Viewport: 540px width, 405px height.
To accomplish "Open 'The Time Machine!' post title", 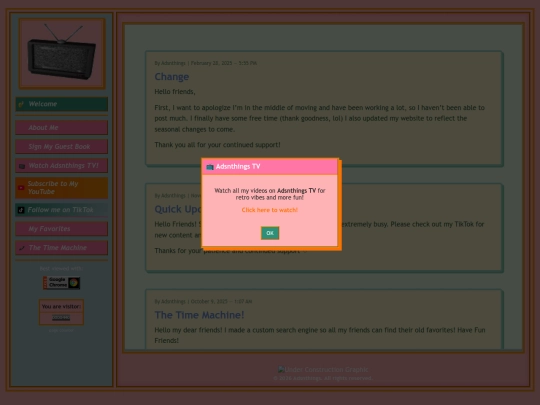I will [199, 315].
